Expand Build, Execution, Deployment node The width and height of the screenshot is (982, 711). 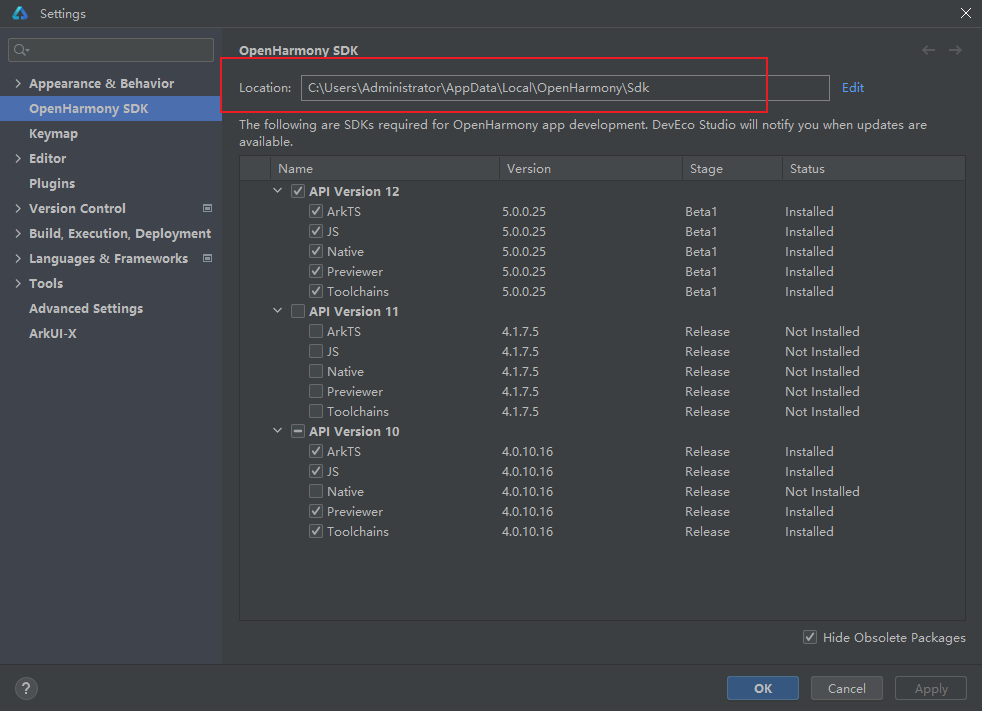point(18,234)
